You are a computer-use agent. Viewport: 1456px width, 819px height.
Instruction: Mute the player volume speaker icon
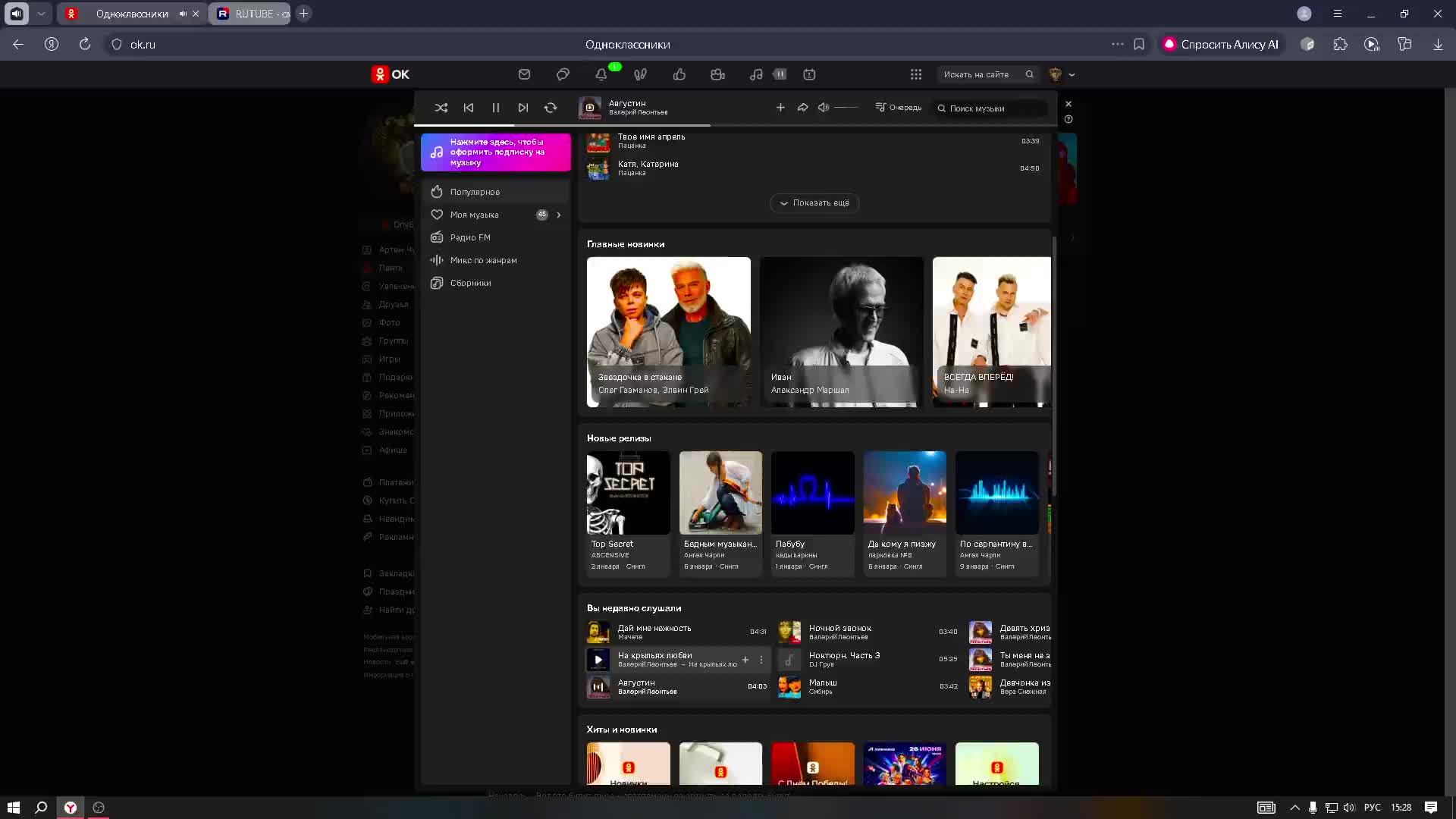click(824, 108)
